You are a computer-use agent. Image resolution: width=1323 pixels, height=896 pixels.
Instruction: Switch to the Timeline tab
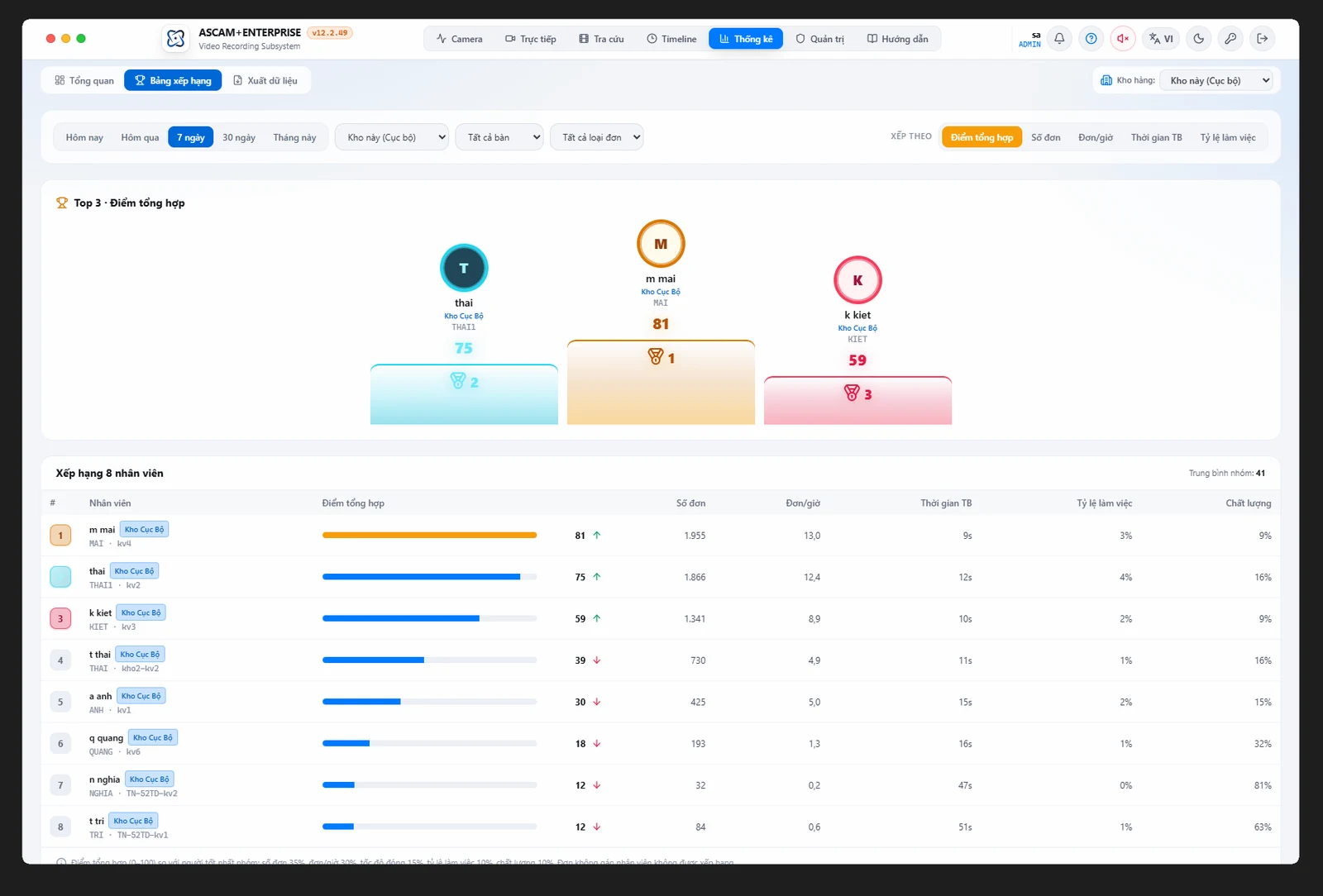[x=672, y=39]
